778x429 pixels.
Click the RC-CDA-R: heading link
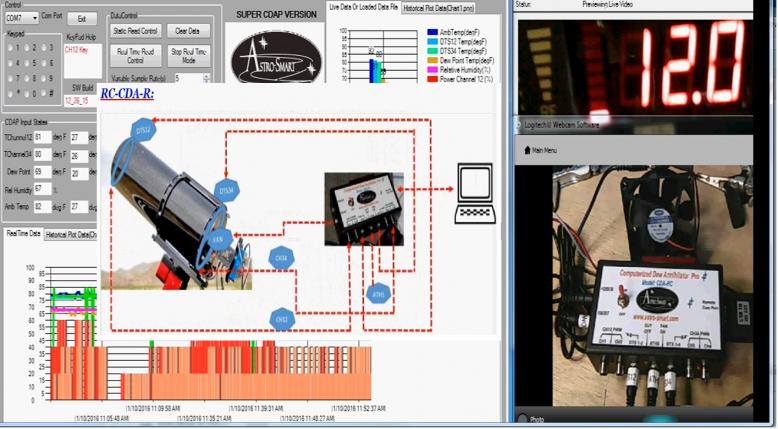tap(127, 93)
